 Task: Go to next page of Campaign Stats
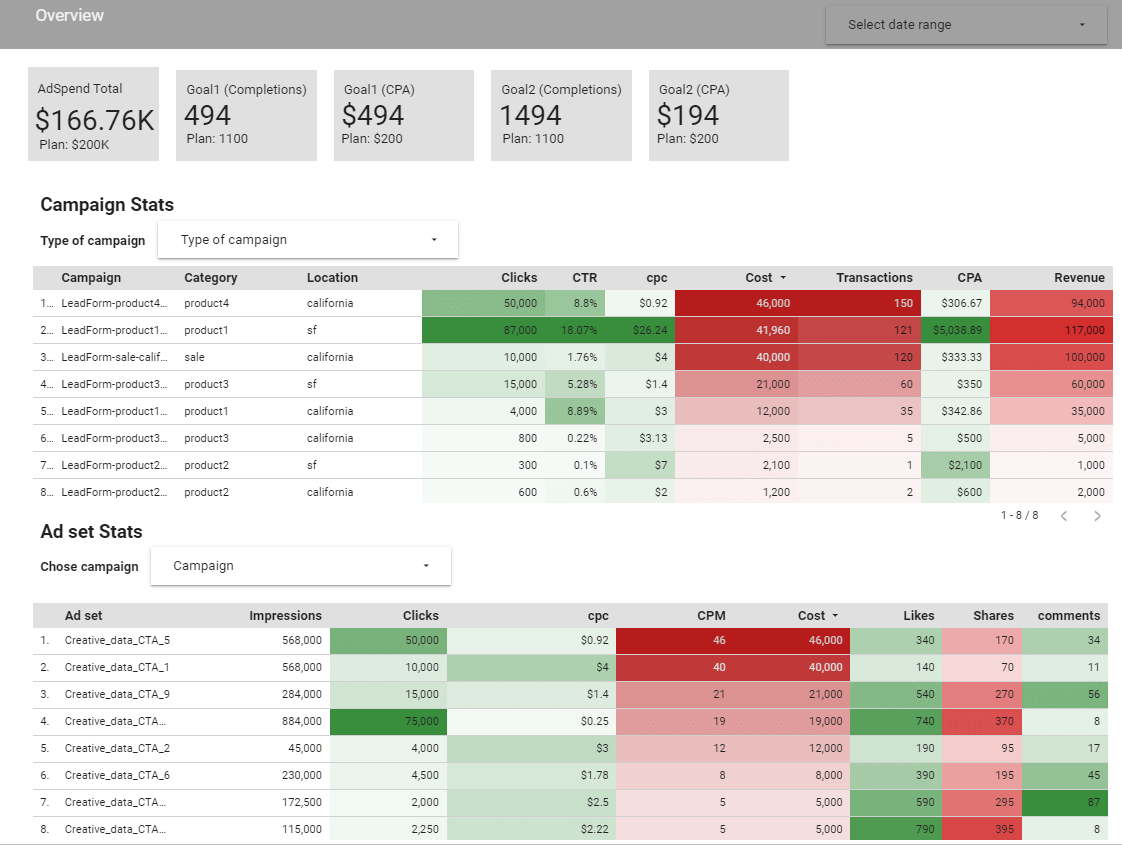1097,516
